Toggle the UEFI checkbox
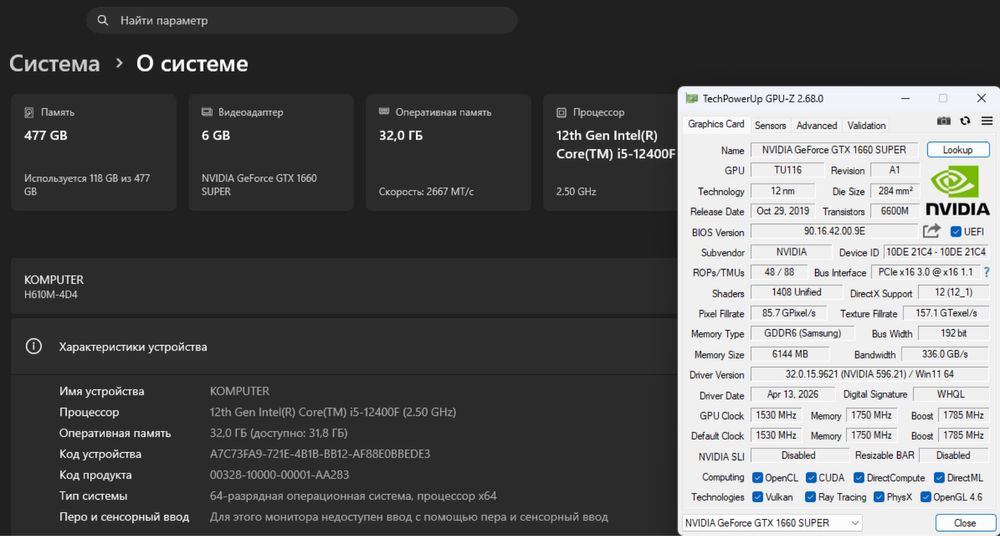This screenshot has height=536, width=1000. click(x=956, y=232)
